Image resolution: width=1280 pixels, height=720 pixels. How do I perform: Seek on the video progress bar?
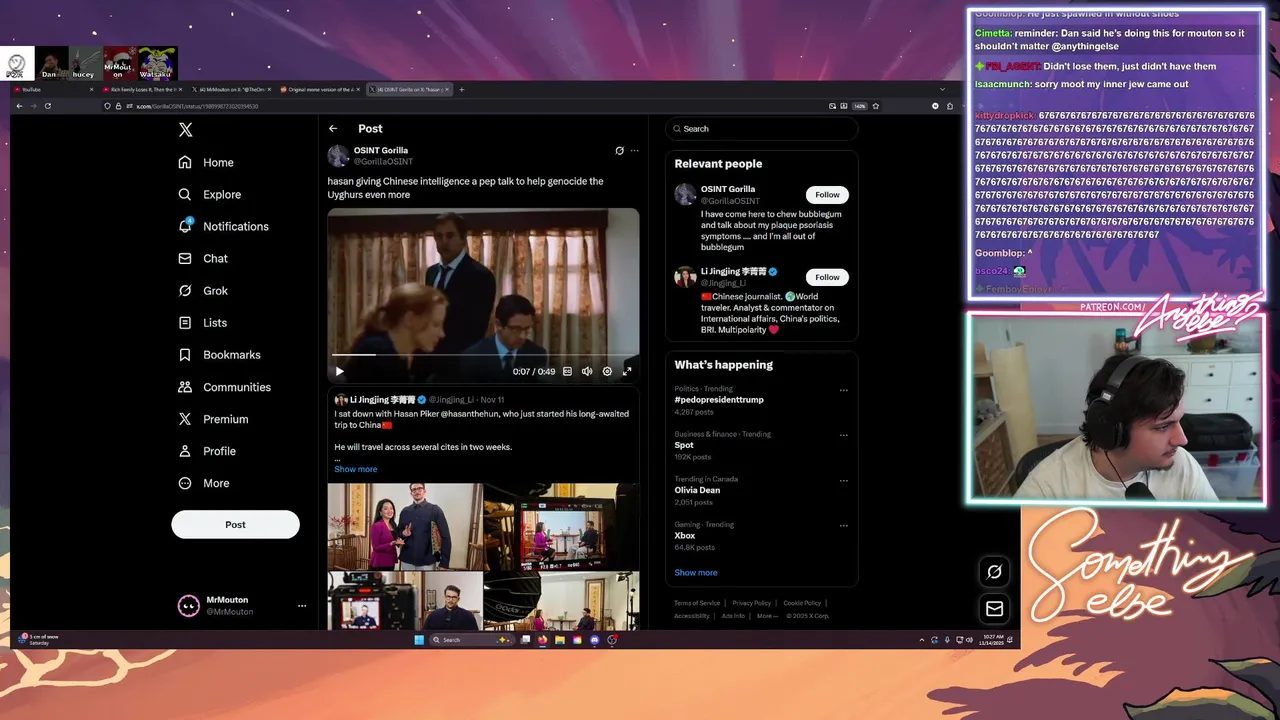click(483, 355)
